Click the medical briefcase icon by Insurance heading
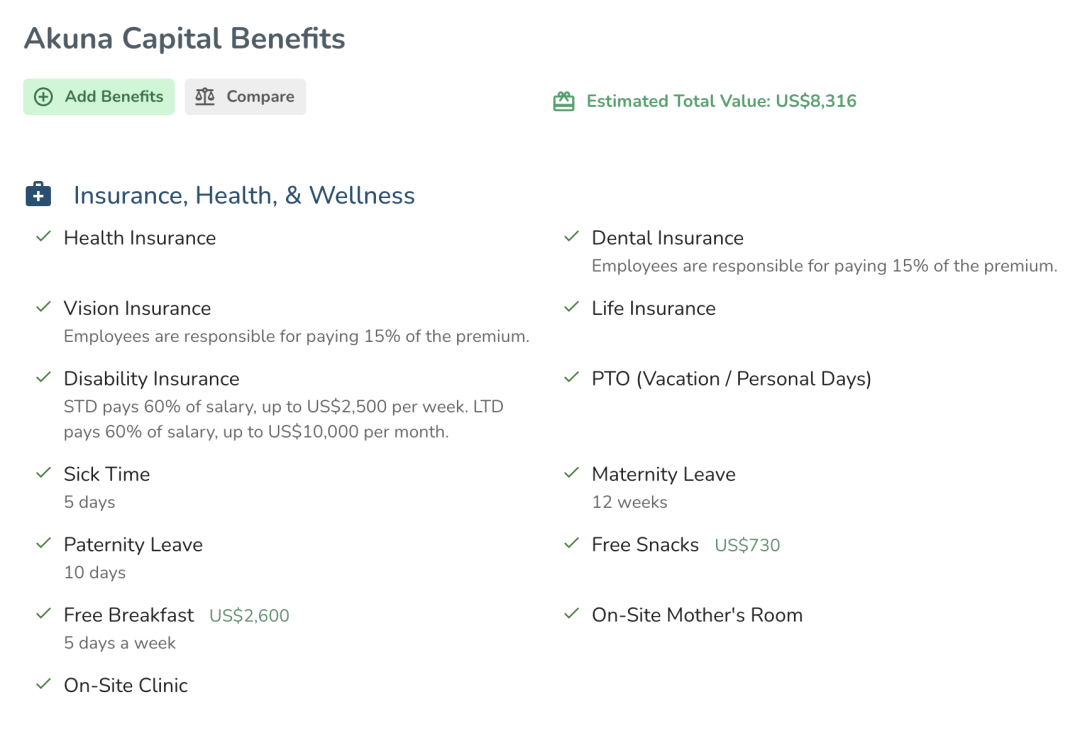Screen dimensions: 1080x753 tap(39, 195)
